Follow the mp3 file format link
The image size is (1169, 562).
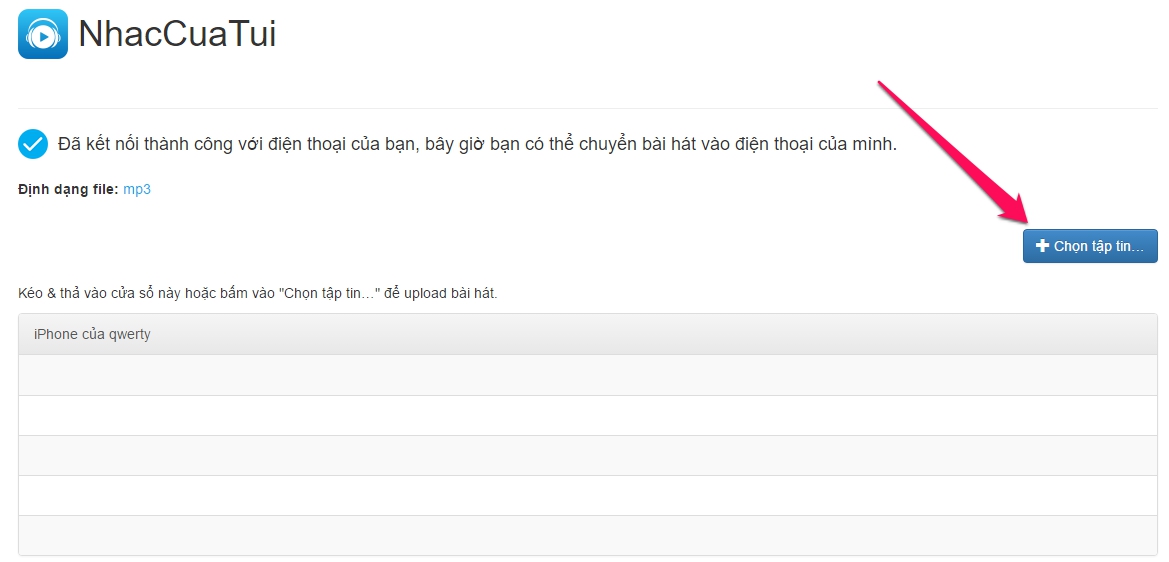(137, 189)
